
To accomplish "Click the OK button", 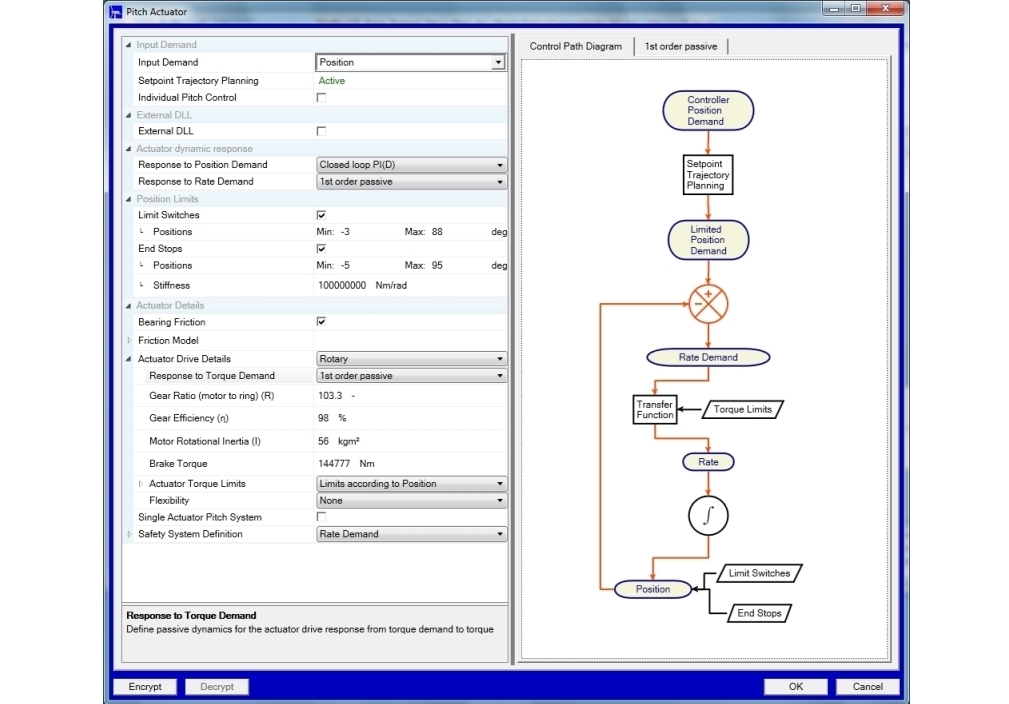I will (x=795, y=686).
